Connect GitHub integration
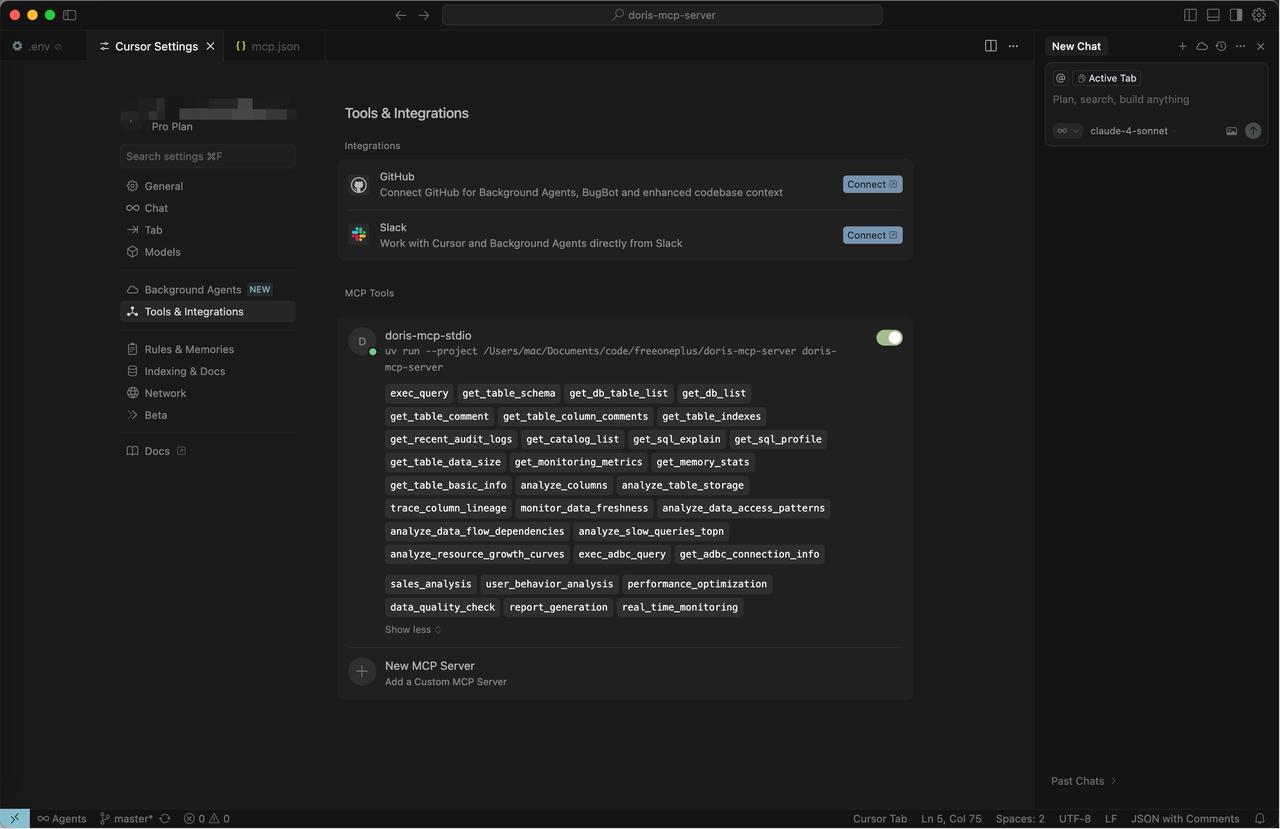Screen dimensions: 1280x829 [872, 184]
